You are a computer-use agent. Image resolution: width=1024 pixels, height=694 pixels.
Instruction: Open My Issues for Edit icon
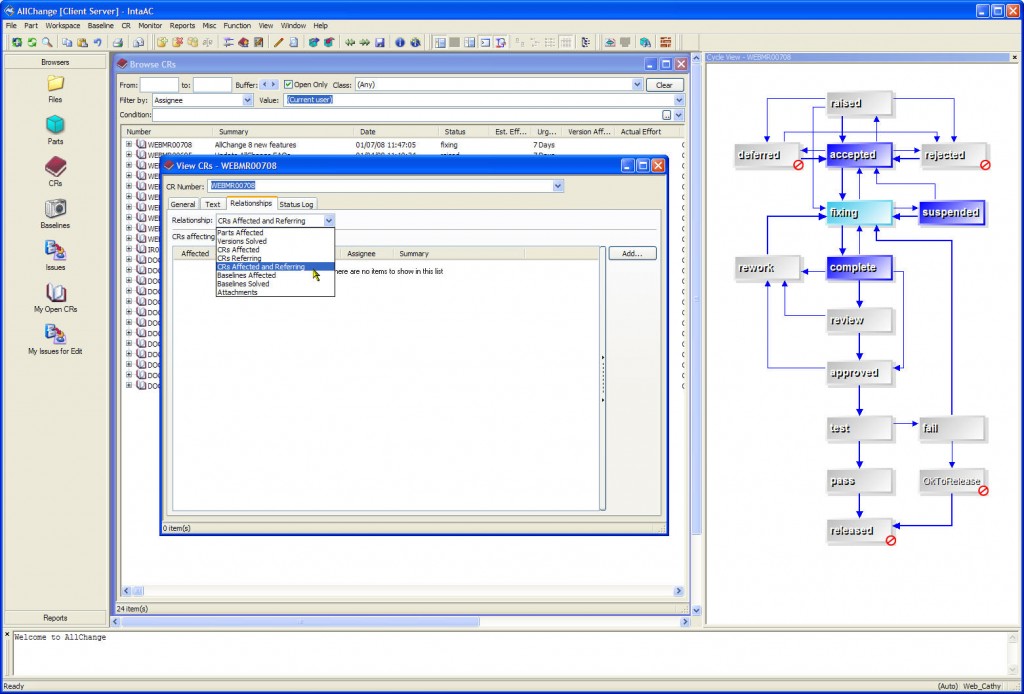[55, 335]
